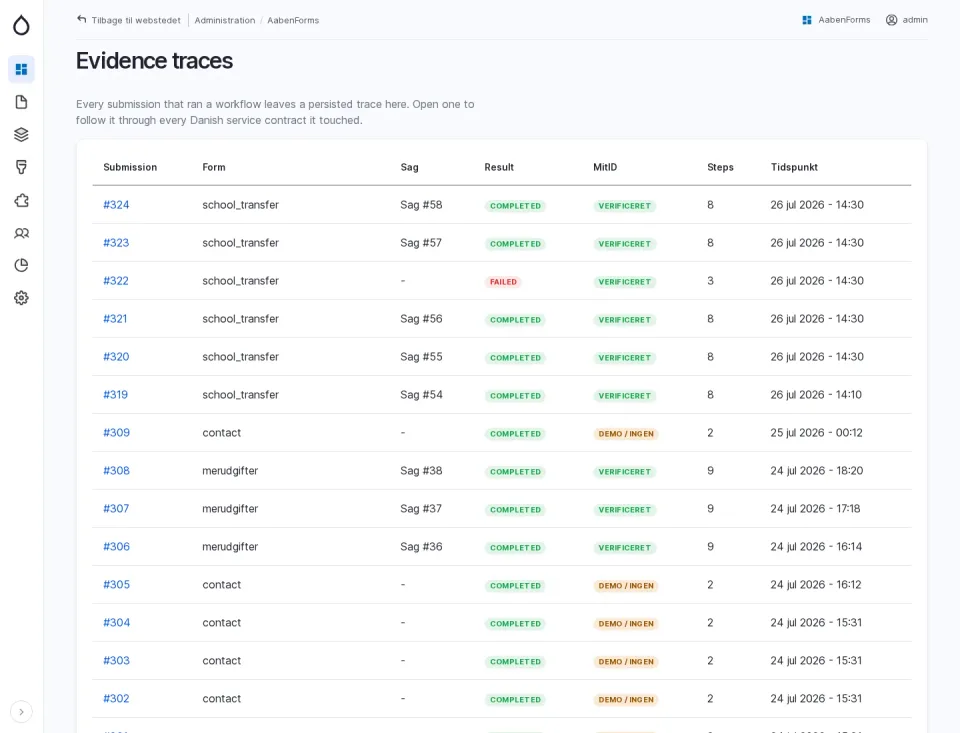Click Sag #56 cell

click(421, 318)
